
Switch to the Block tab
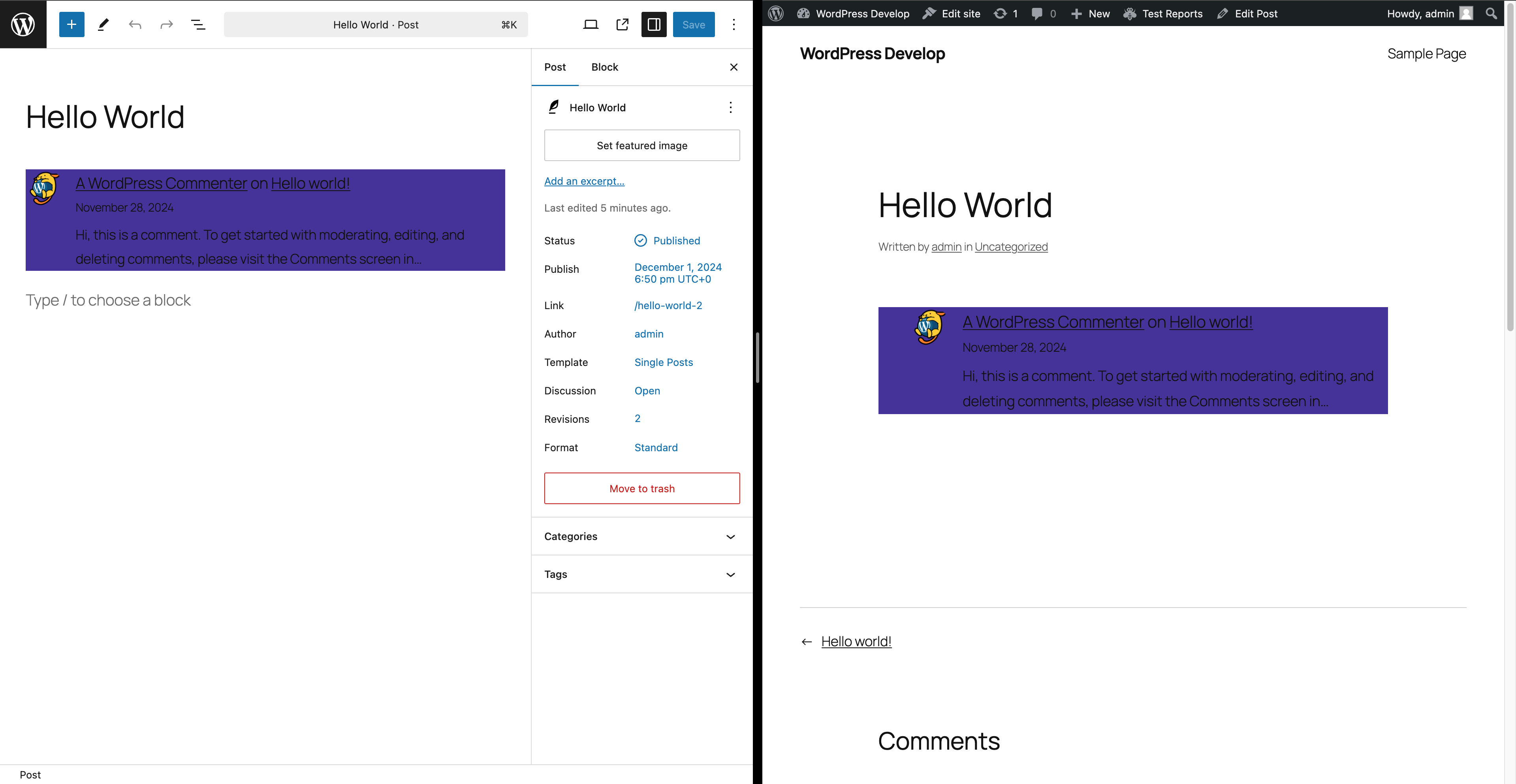pyautogui.click(x=604, y=67)
